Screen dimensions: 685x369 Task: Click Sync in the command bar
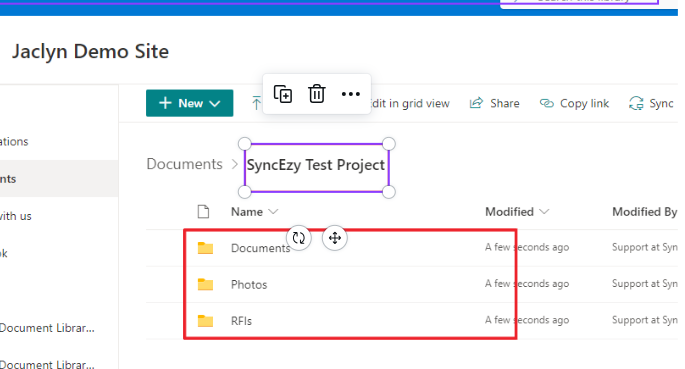tap(651, 103)
